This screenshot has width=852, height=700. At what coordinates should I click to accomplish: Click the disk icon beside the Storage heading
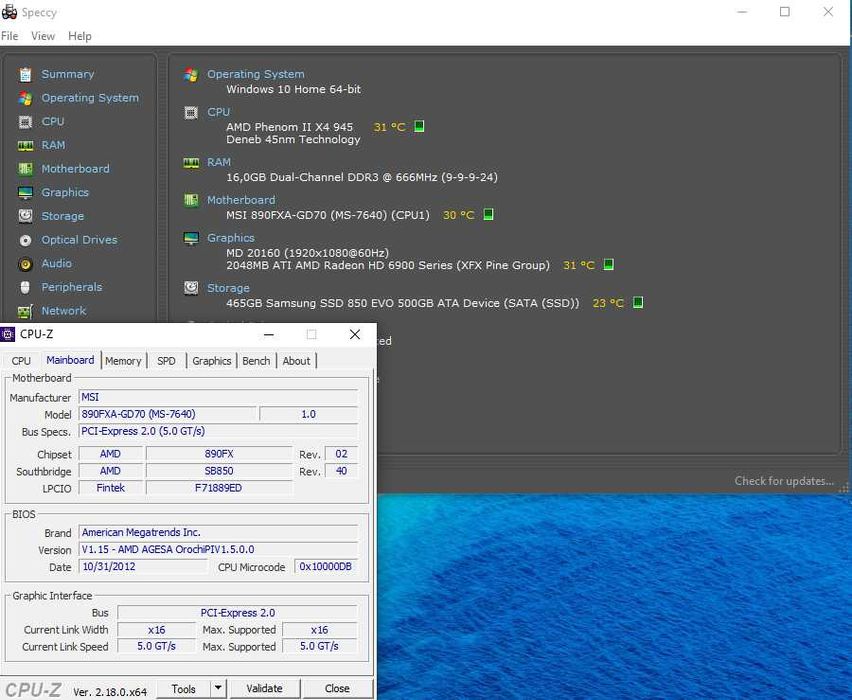click(x=191, y=288)
